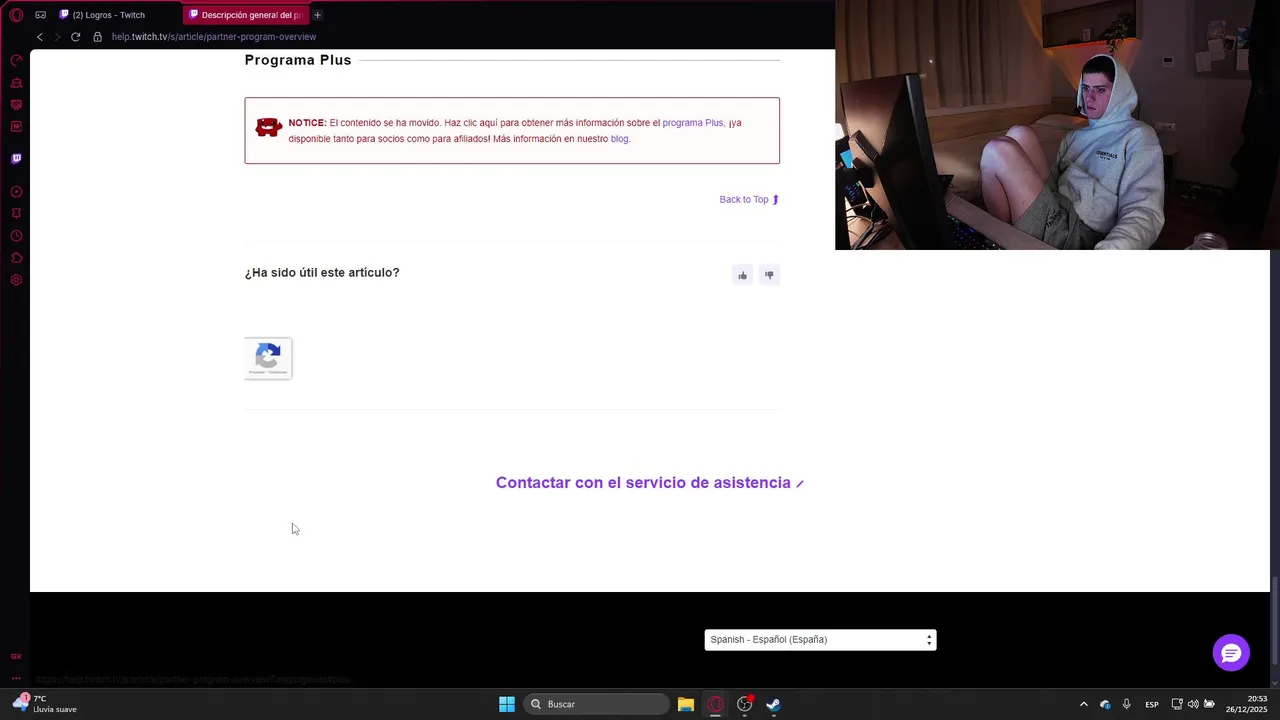Open the GX Cleaner sidebar icon

point(16,83)
